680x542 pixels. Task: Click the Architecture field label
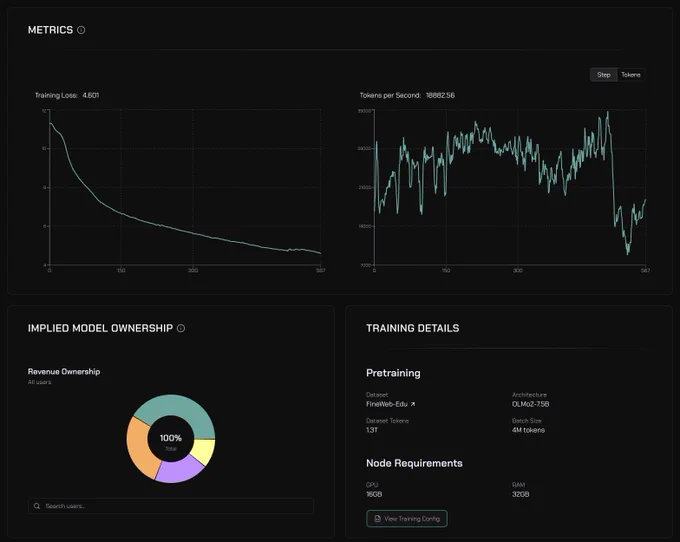pos(529,395)
